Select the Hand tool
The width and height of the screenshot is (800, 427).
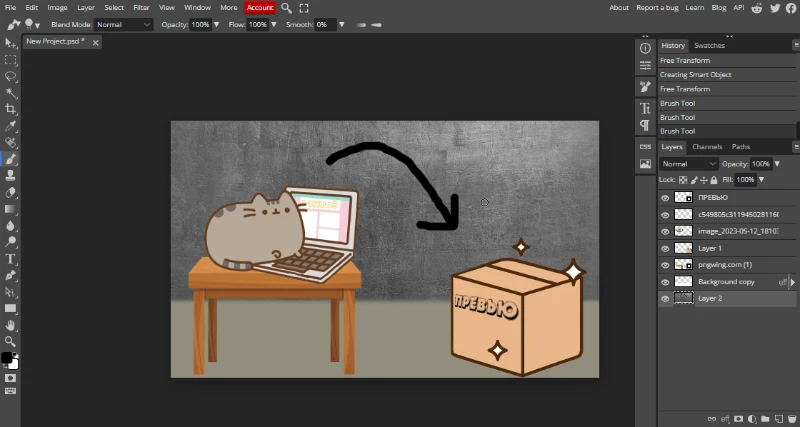tap(10, 325)
